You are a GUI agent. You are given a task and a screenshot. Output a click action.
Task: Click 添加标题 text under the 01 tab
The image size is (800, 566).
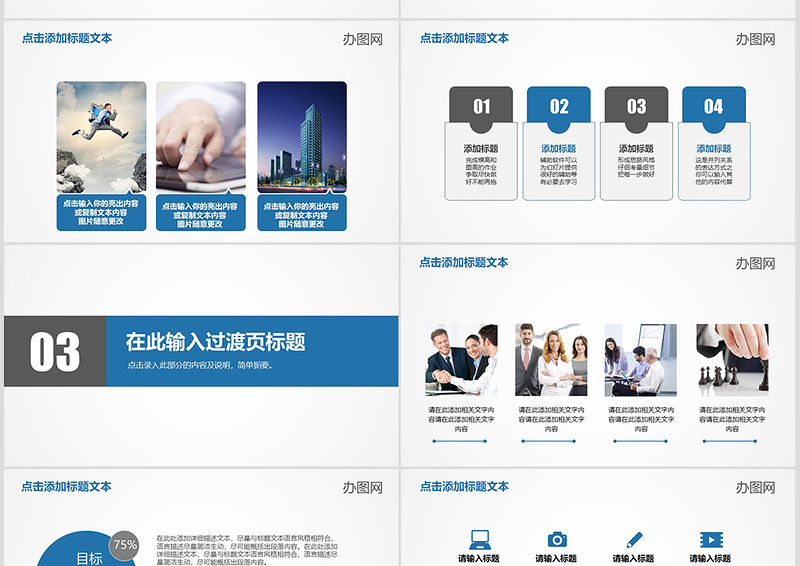[x=481, y=149]
